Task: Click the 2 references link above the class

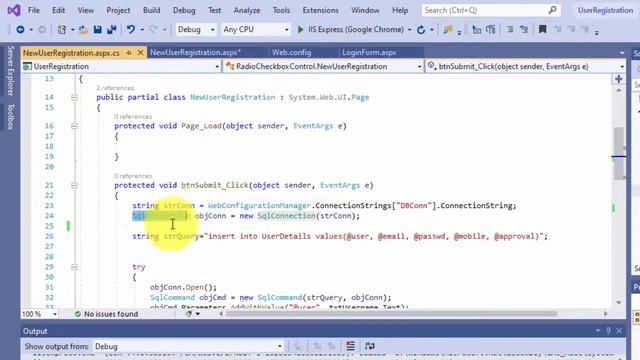Action: pos(115,88)
